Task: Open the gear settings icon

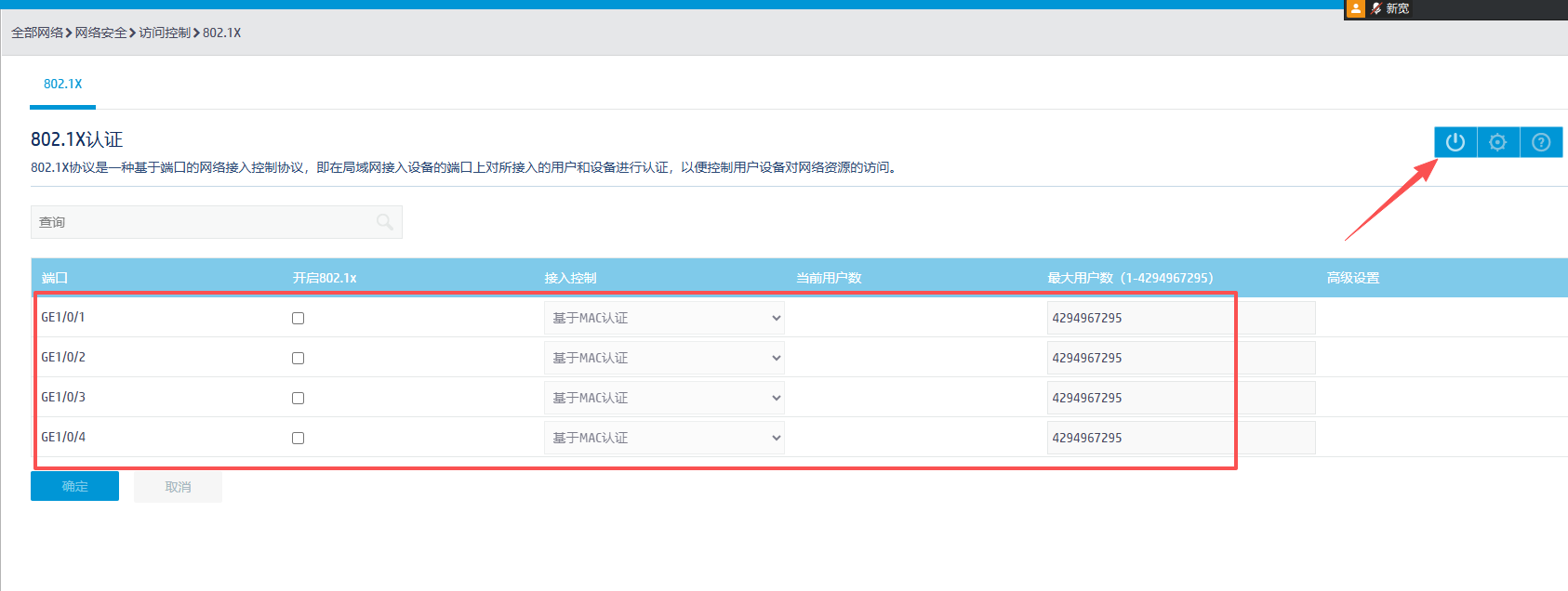Action: click(x=1497, y=142)
